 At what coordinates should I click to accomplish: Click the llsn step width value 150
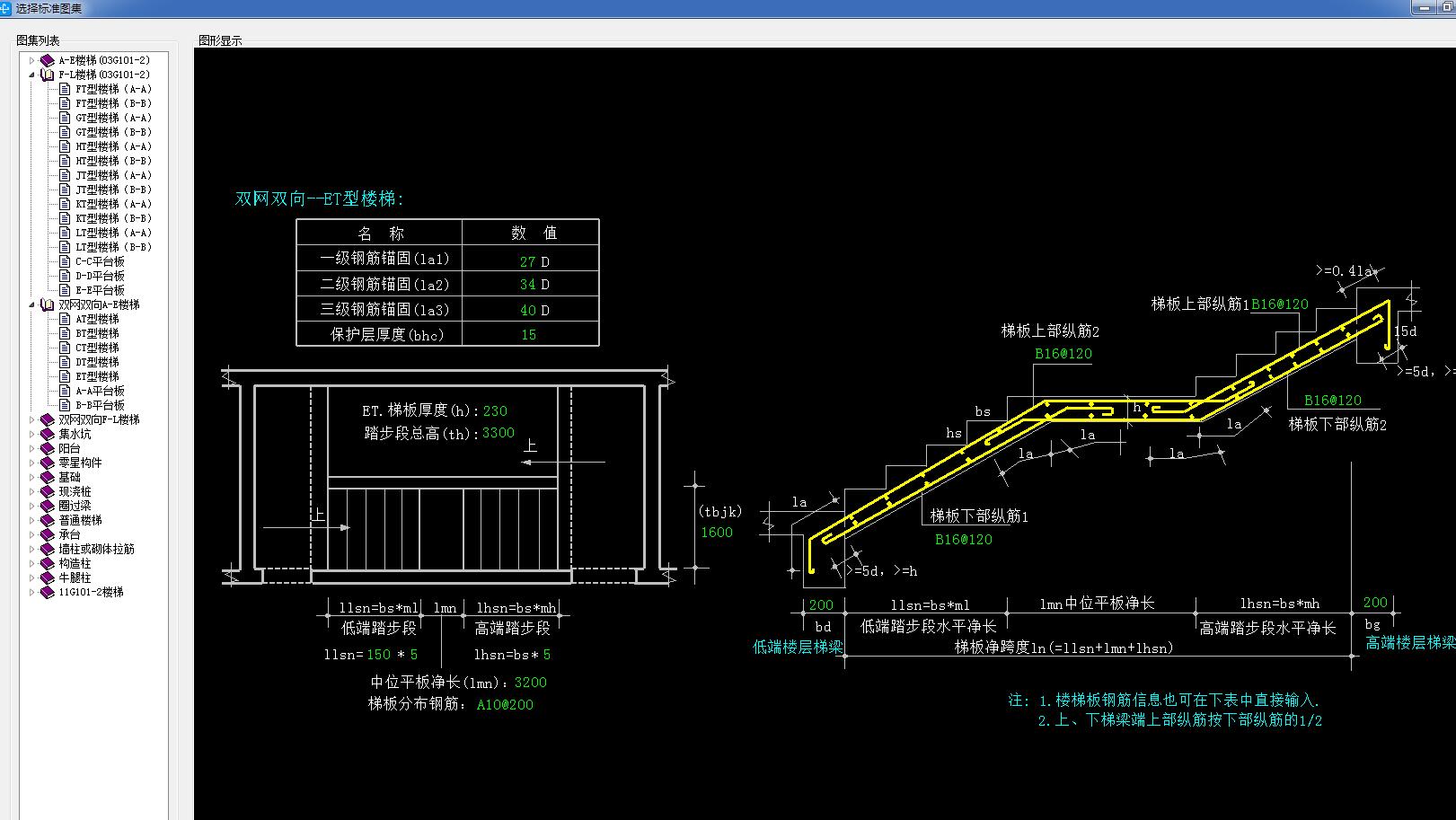click(379, 655)
